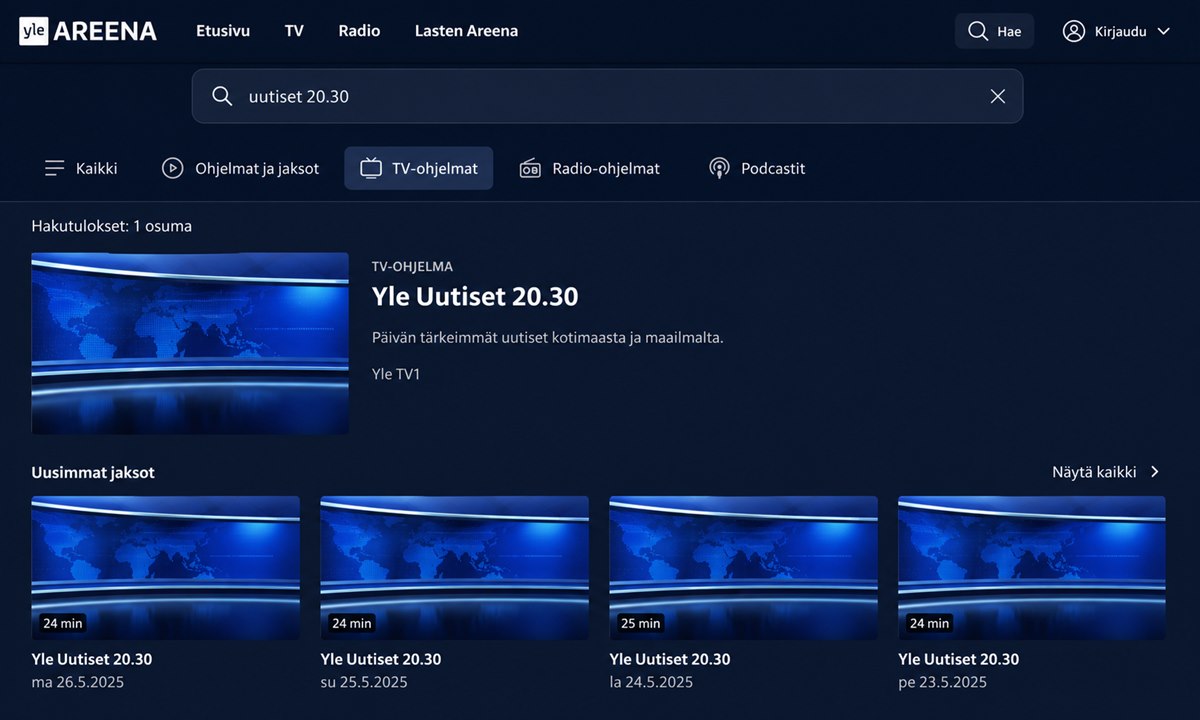Image resolution: width=1200 pixels, height=720 pixels.
Task: Select the Kaikki filter tab
Action: [x=81, y=168]
